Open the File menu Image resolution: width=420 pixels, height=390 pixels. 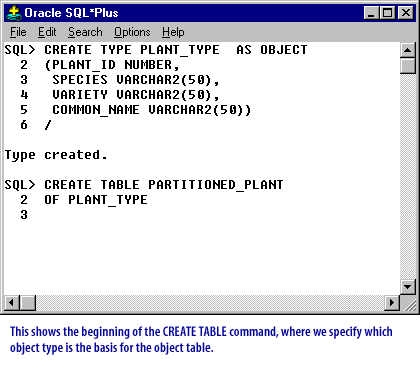coord(18,32)
